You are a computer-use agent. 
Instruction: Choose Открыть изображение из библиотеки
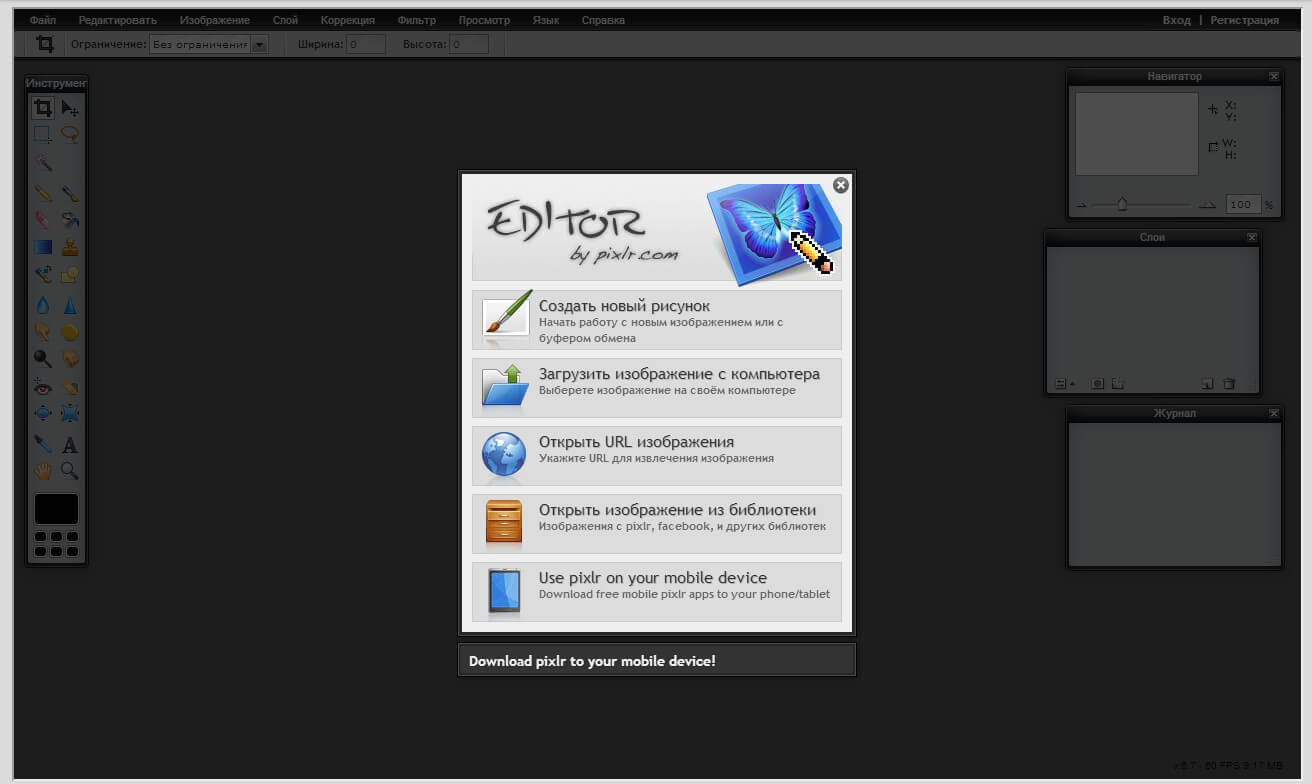click(657, 524)
